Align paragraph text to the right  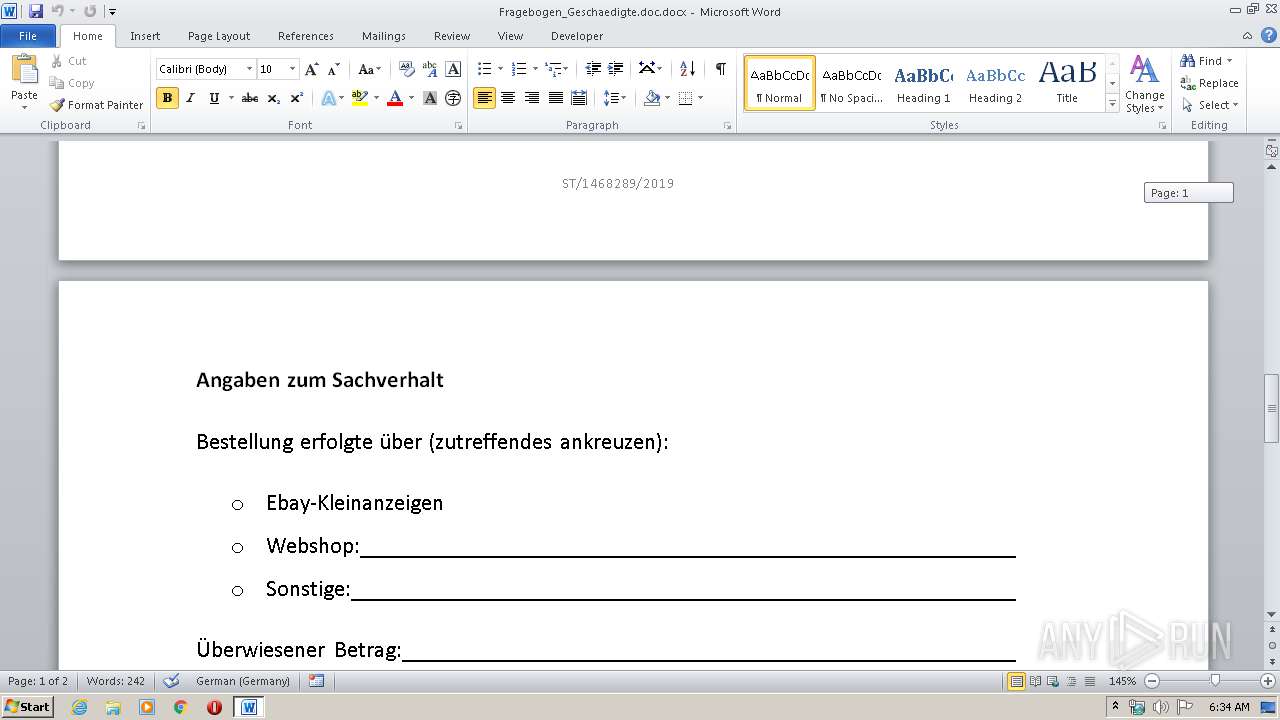[532, 98]
